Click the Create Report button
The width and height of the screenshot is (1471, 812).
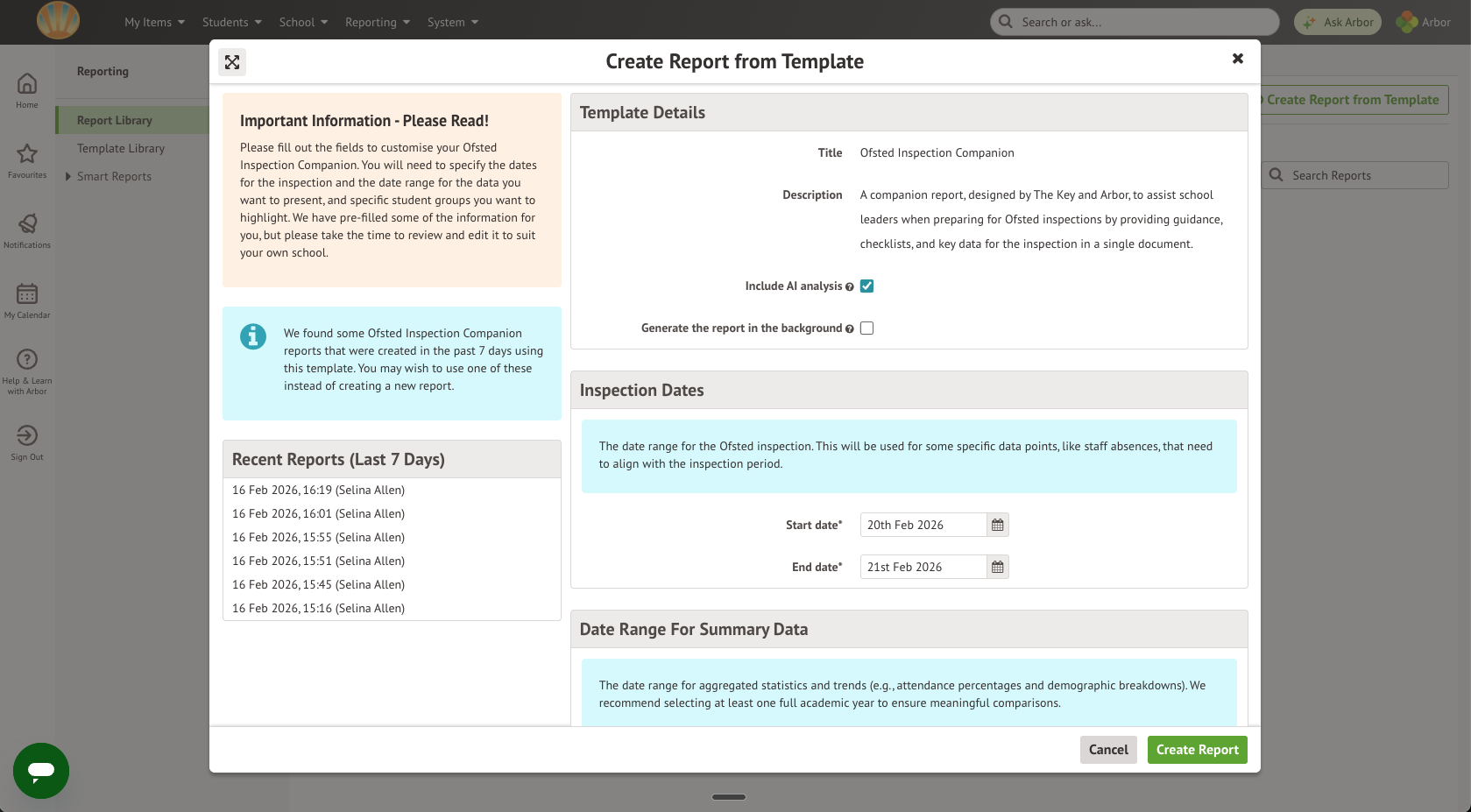coord(1197,750)
